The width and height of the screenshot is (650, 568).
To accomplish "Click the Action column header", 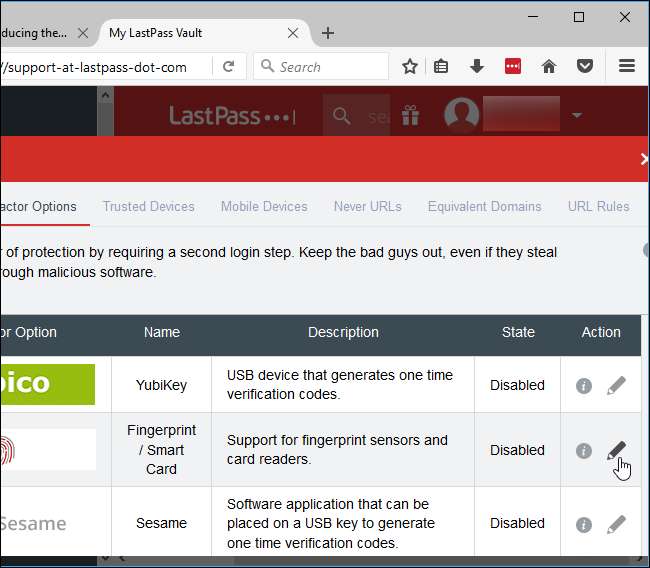I will [x=601, y=332].
